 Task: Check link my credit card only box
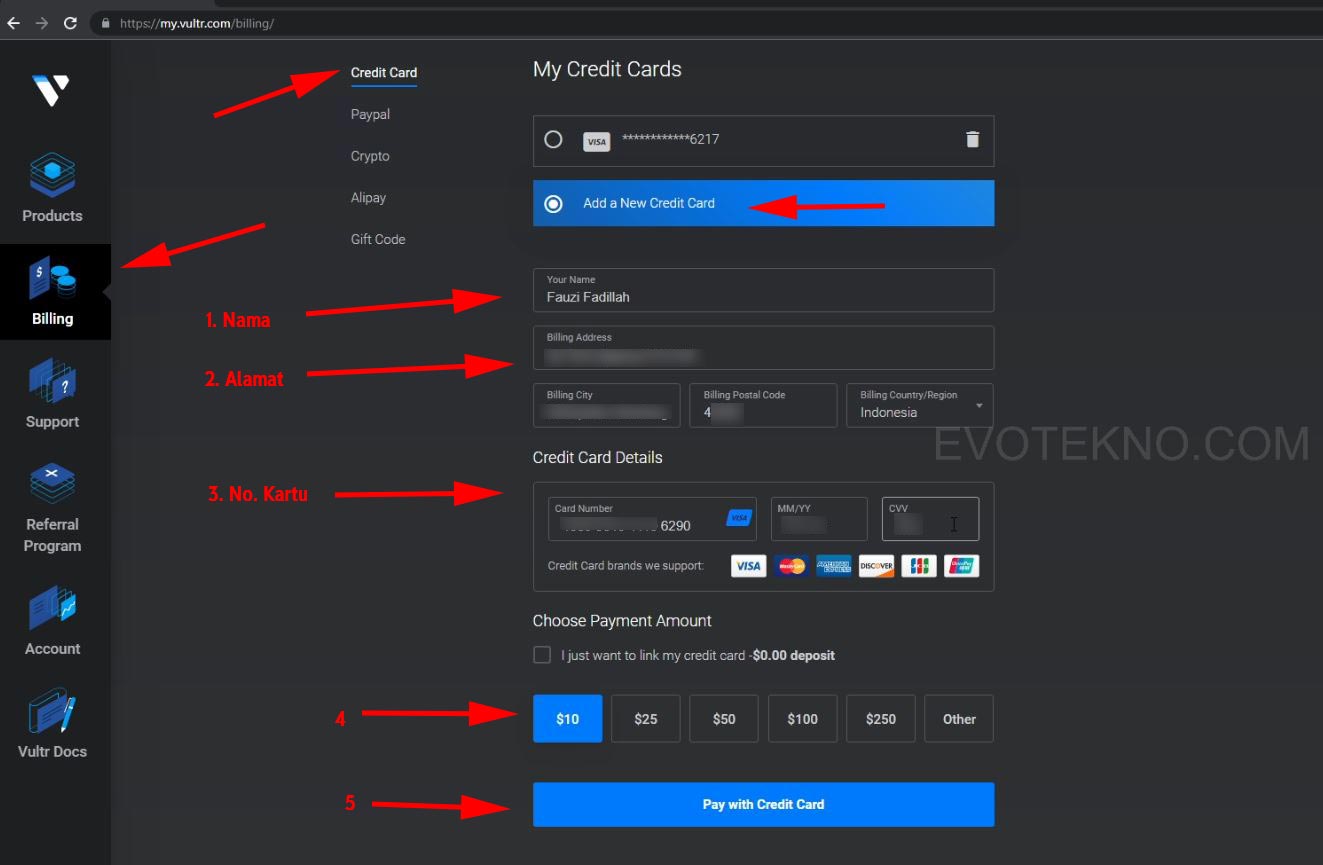542,655
